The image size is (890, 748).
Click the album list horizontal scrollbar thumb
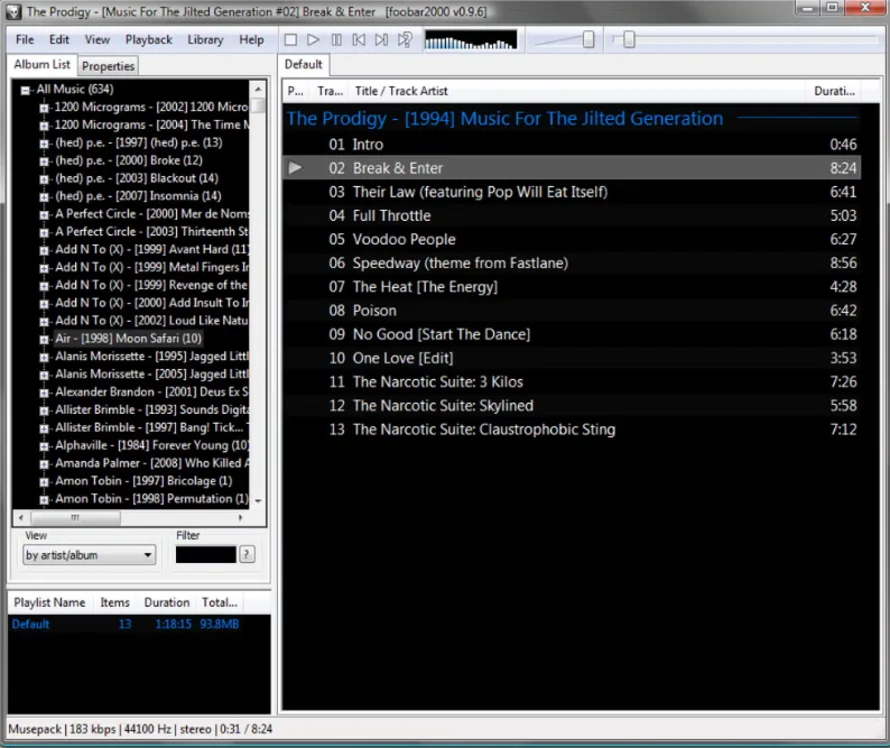pos(75,518)
